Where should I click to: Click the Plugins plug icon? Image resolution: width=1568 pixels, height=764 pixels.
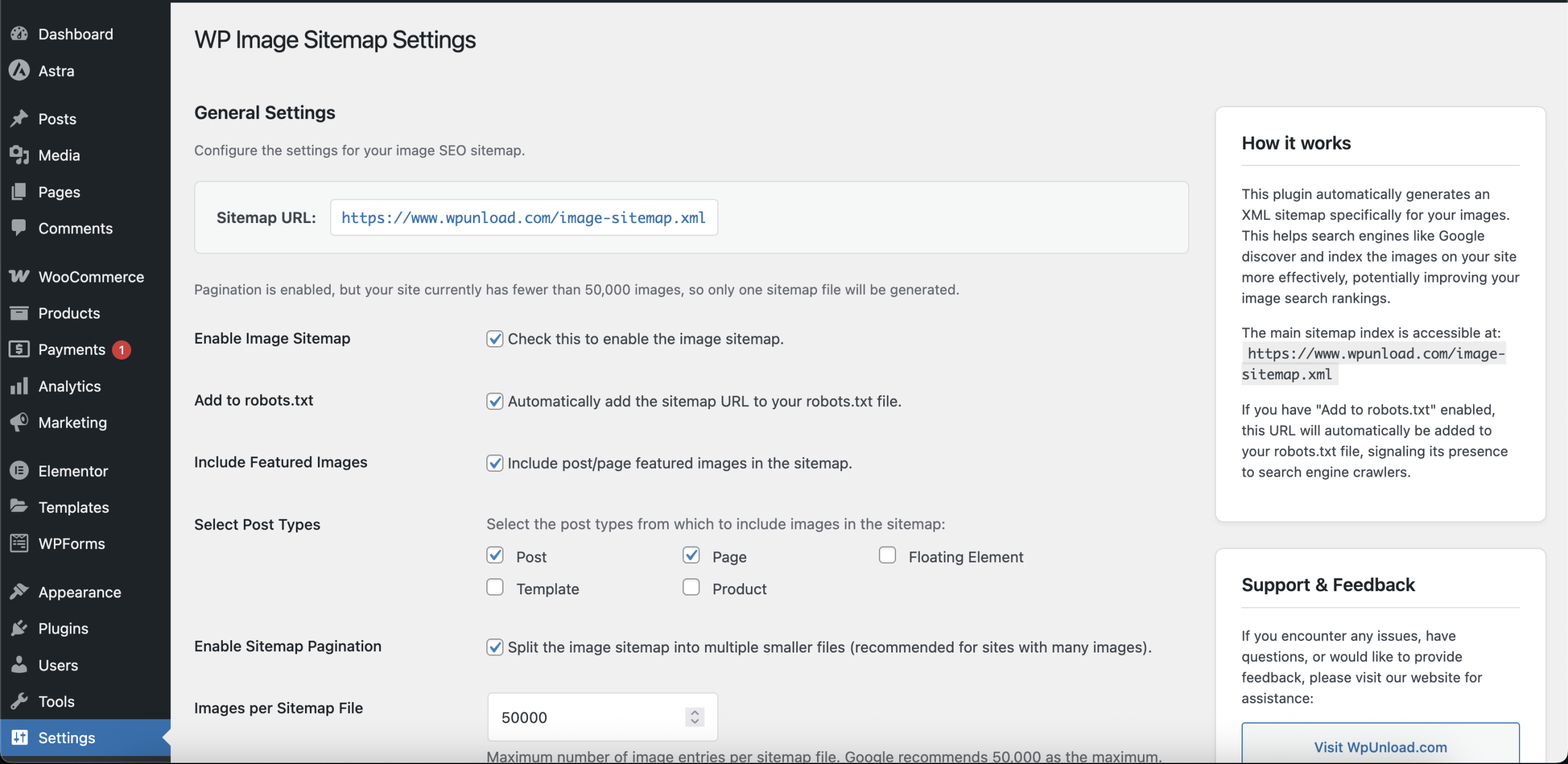(19, 628)
